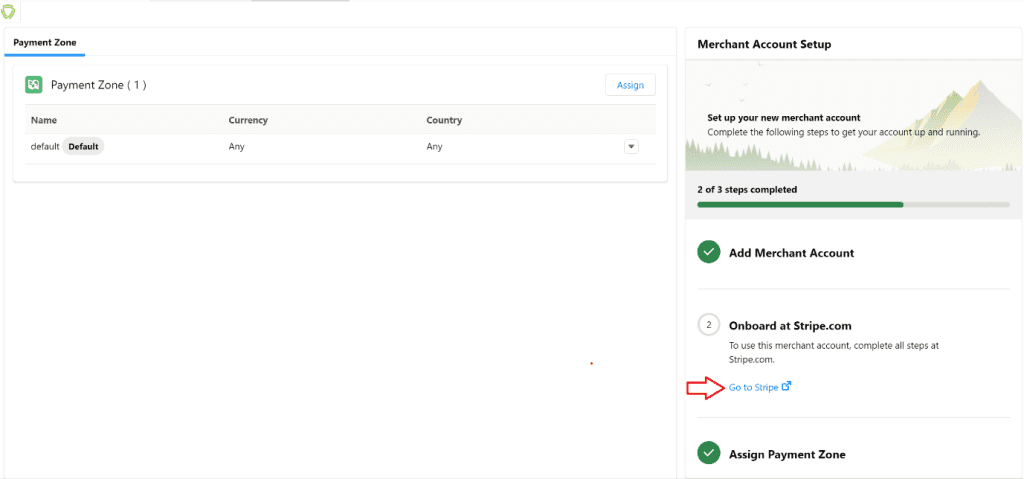Open the Go to Stripe link
This screenshot has width=1024, height=479.
753,387
